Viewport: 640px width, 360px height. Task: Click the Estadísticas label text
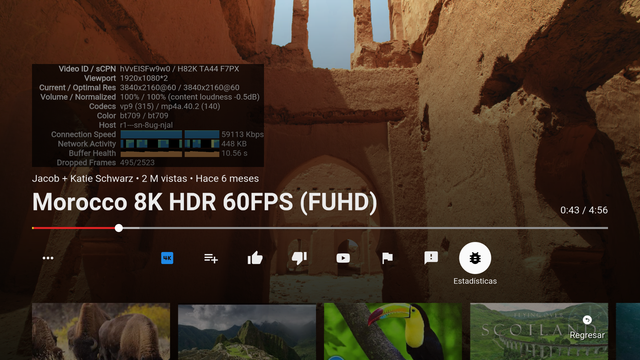[x=475, y=281]
